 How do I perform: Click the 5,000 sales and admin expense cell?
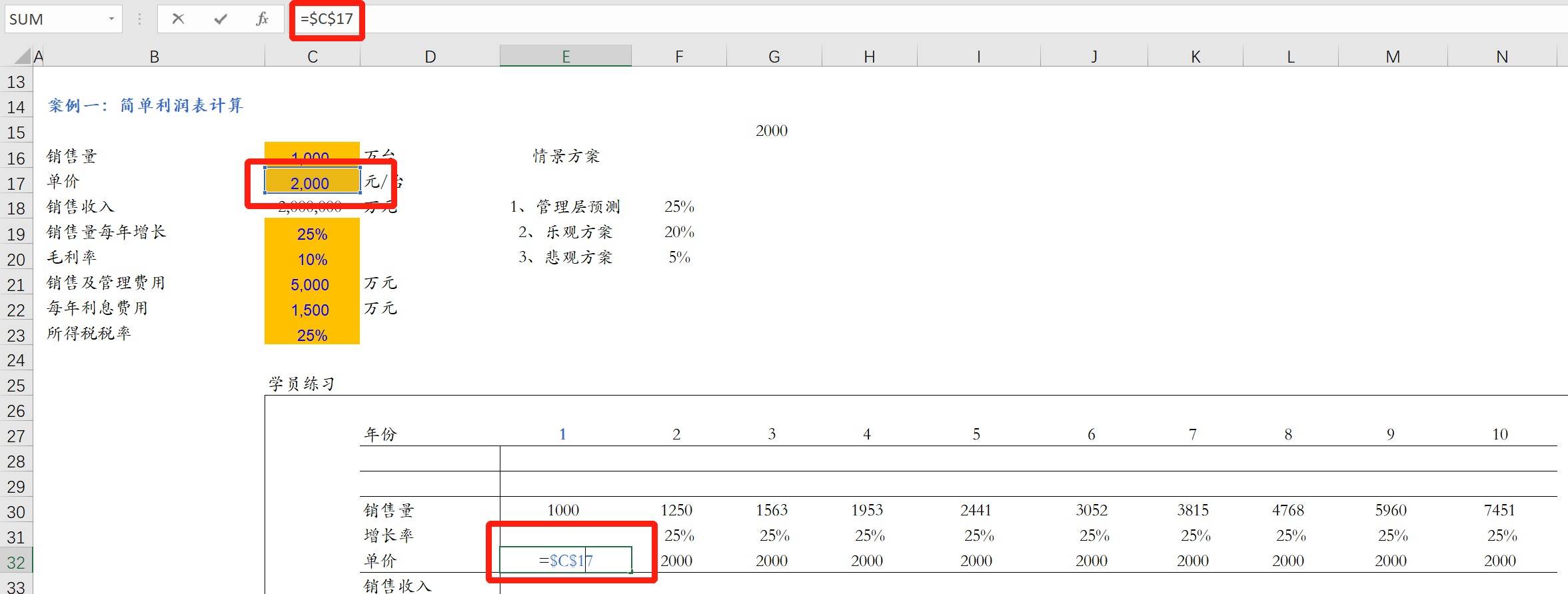coord(311,284)
